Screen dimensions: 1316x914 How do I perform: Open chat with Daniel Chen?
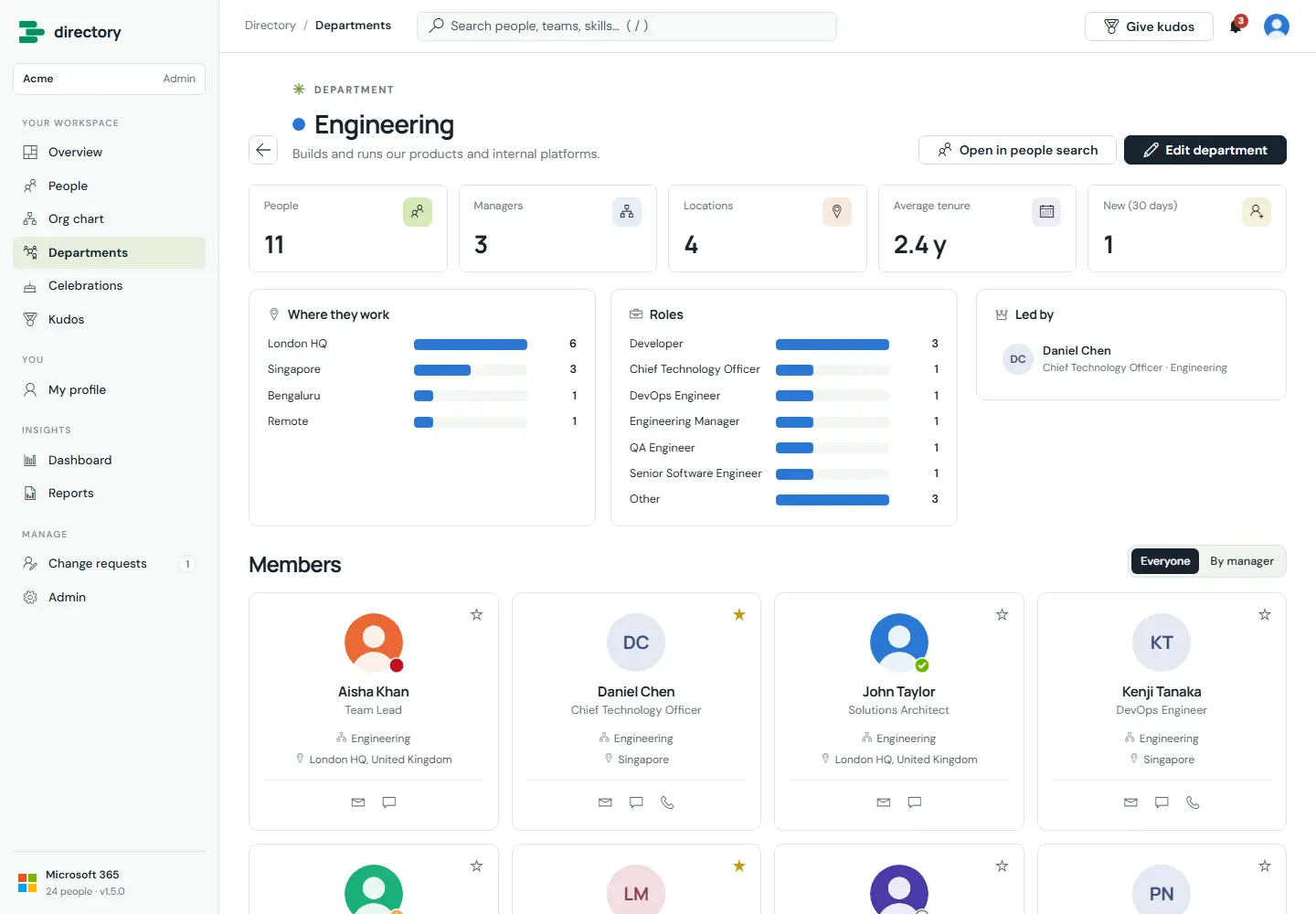point(636,802)
